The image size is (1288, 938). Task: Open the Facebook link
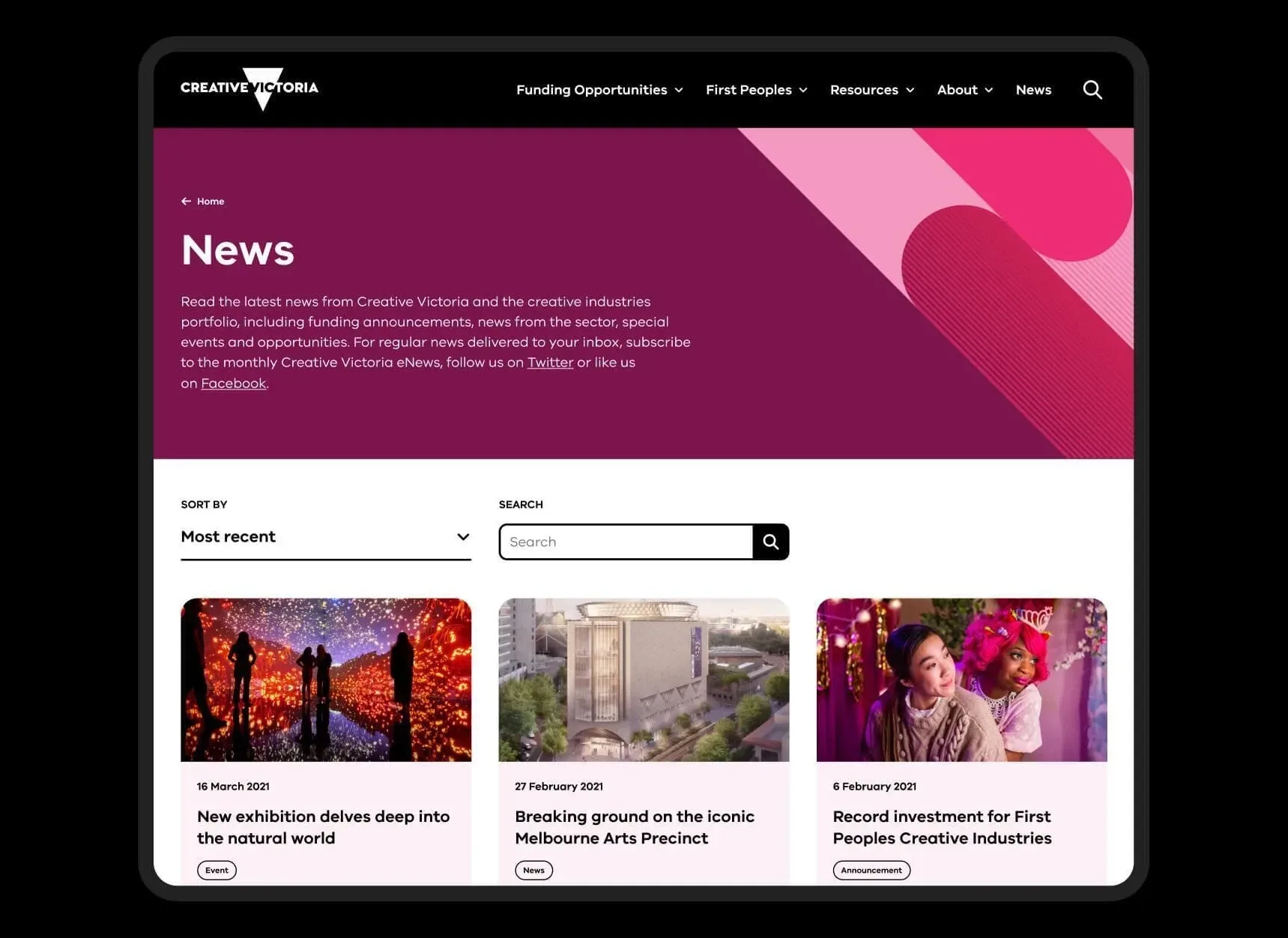point(233,384)
